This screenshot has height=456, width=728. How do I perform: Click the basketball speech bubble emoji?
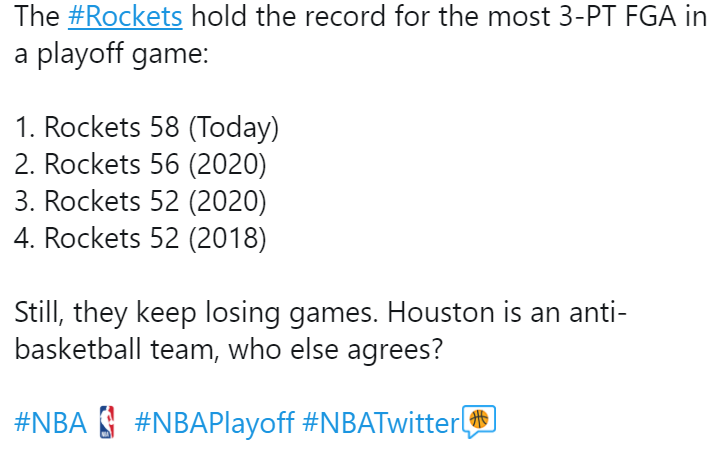(479, 422)
